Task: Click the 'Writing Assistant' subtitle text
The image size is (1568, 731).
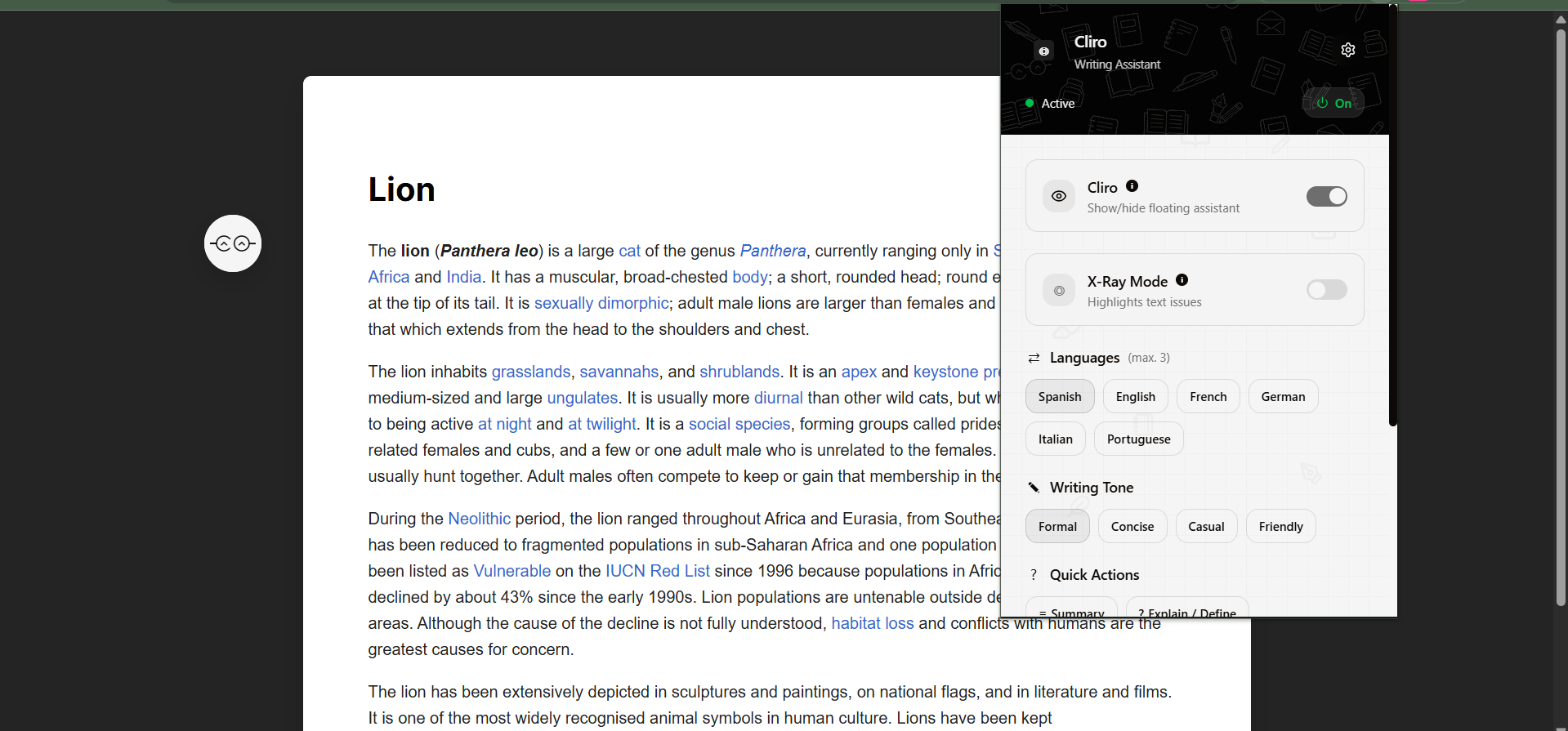Action: pos(1117,65)
